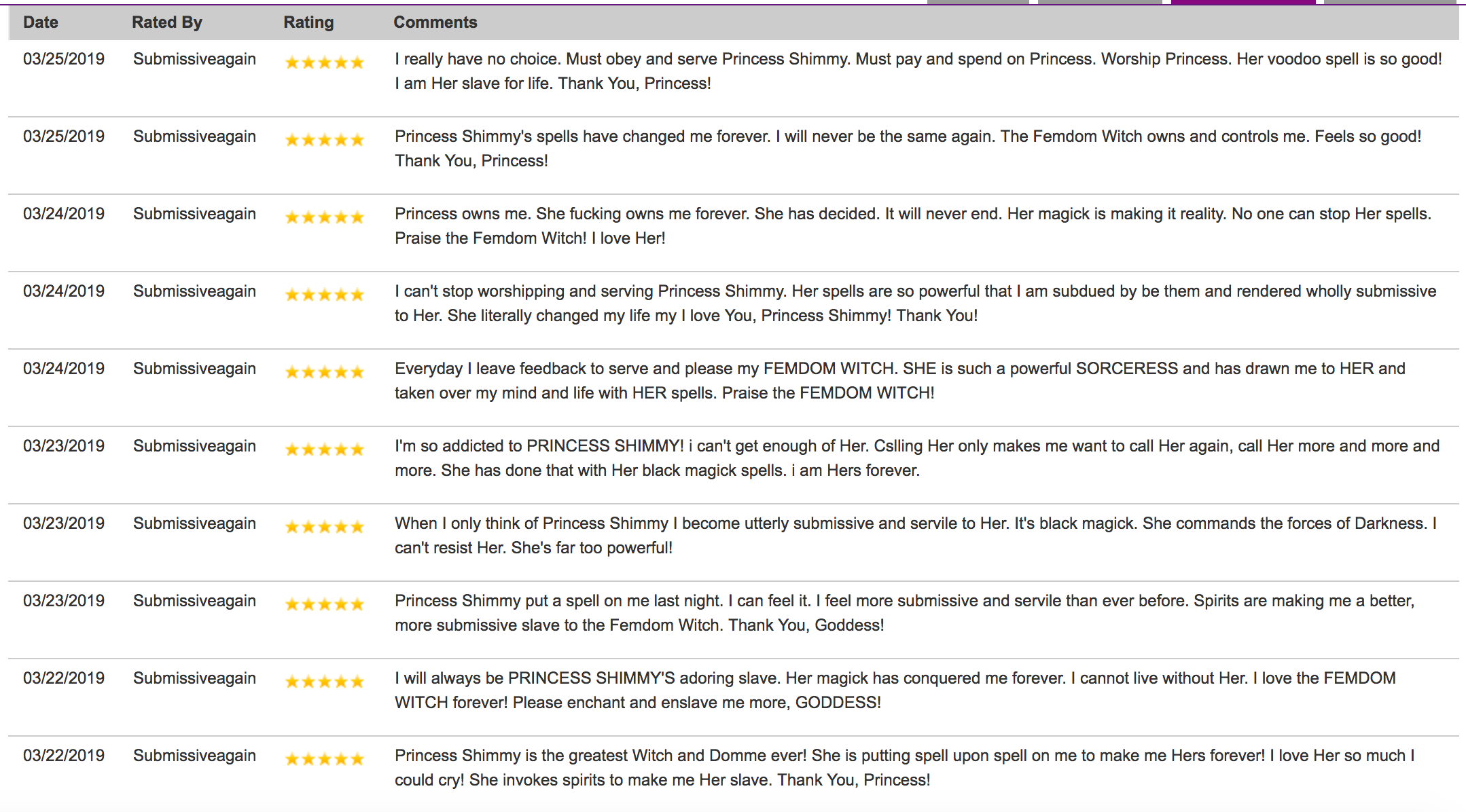This screenshot has width=1466, height=812.
Task: Click star rating for 'spell on me last night' review
Action: tap(325, 605)
